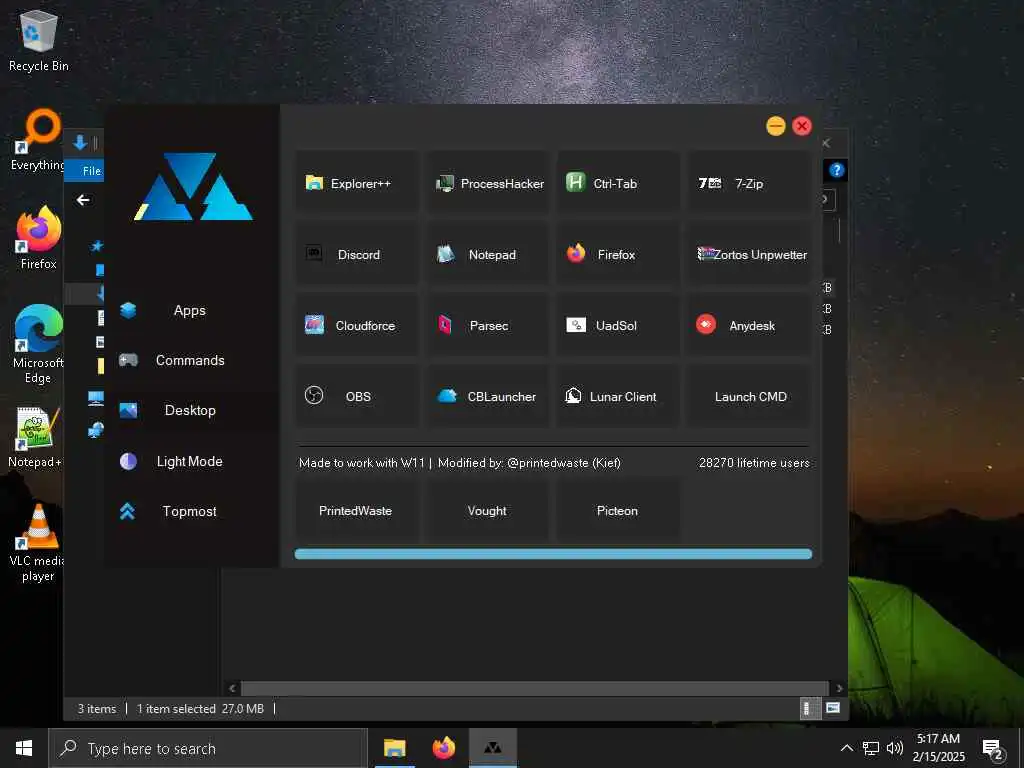The width and height of the screenshot is (1024, 768).
Task: Select VLC media player desktop shortcut
Action: tap(39, 543)
